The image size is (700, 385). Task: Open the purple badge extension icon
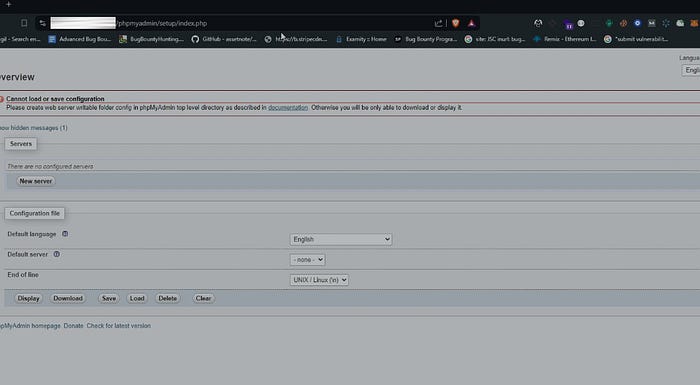(568, 24)
